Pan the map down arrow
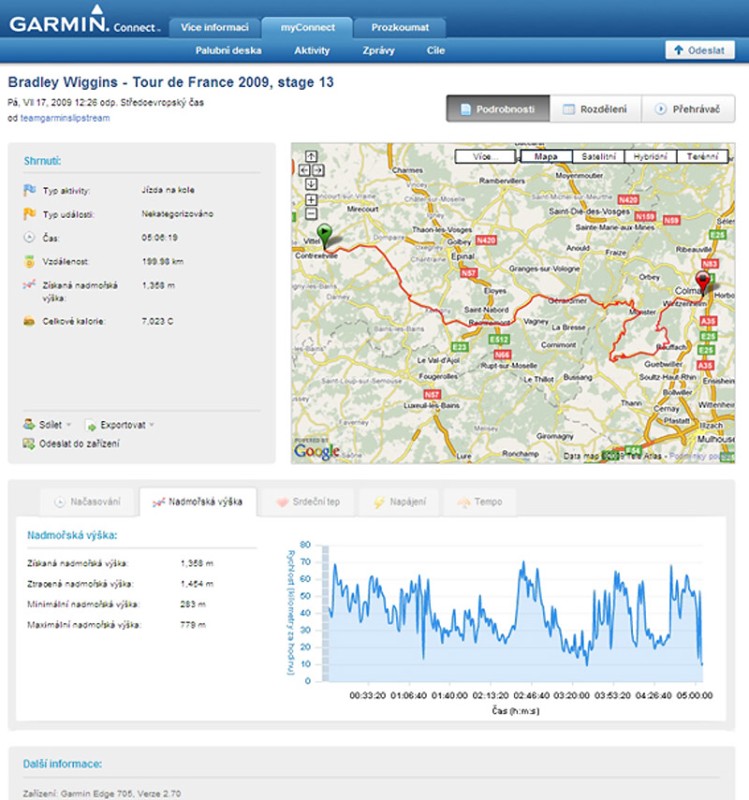The height and width of the screenshot is (800, 749). 311,184
